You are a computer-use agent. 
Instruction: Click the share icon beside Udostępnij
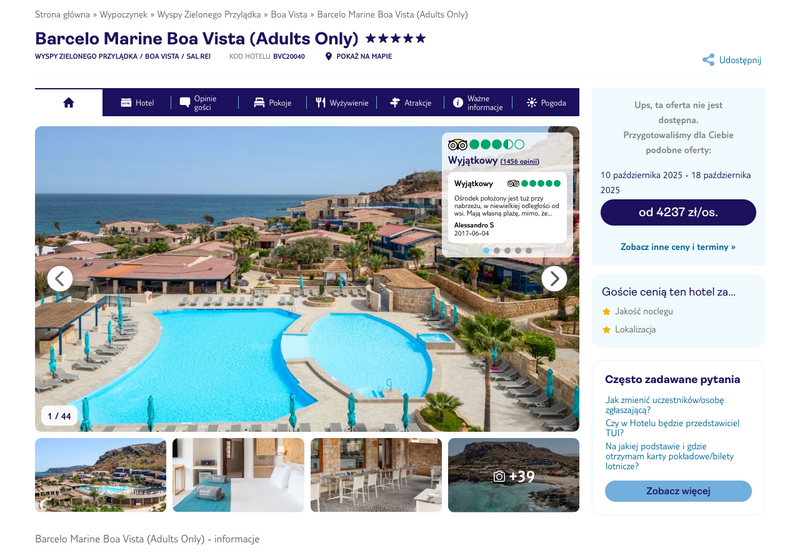(708, 60)
